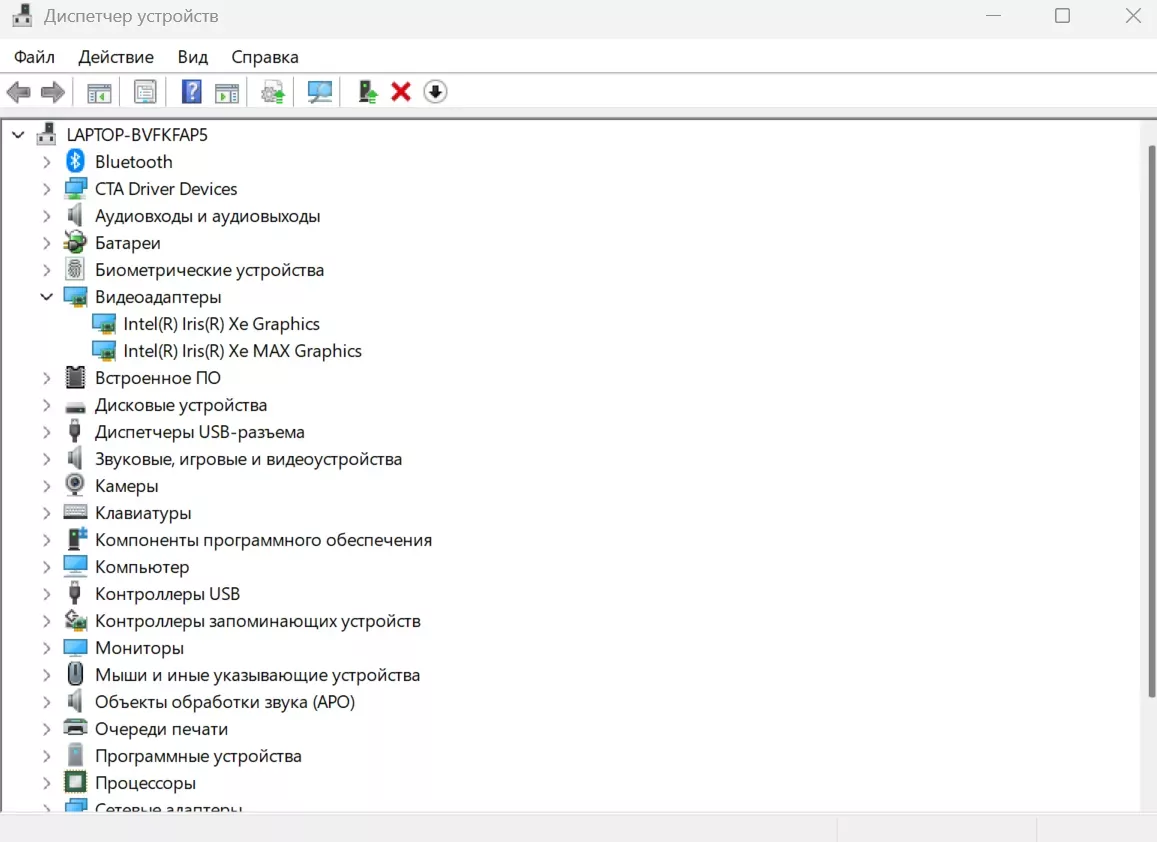Open the Вид menu
The image size is (1157, 842).
(191, 57)
